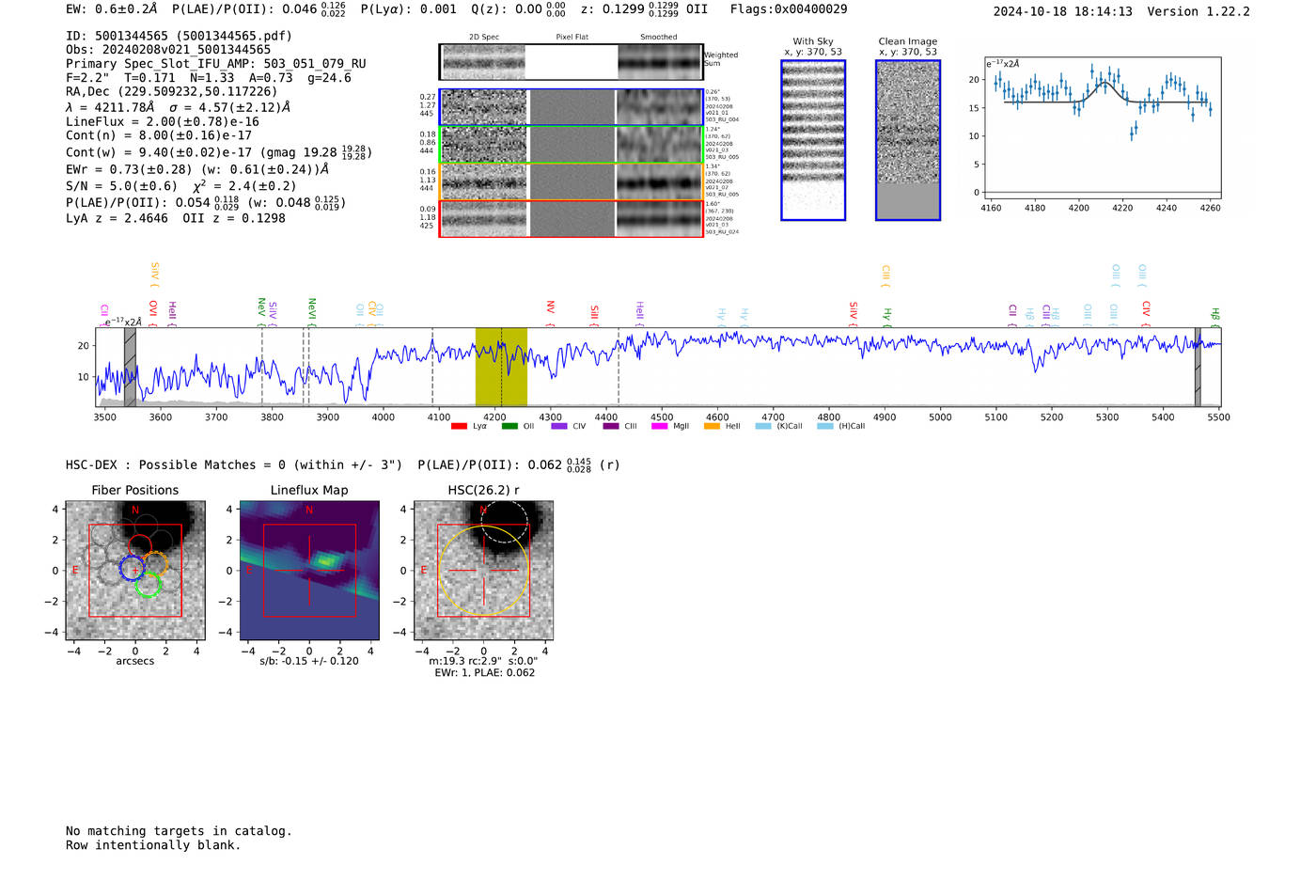The image size is (1316, 896).
Task: Click the bright spot in Lineflux Map
Action: tap(326, 560)
